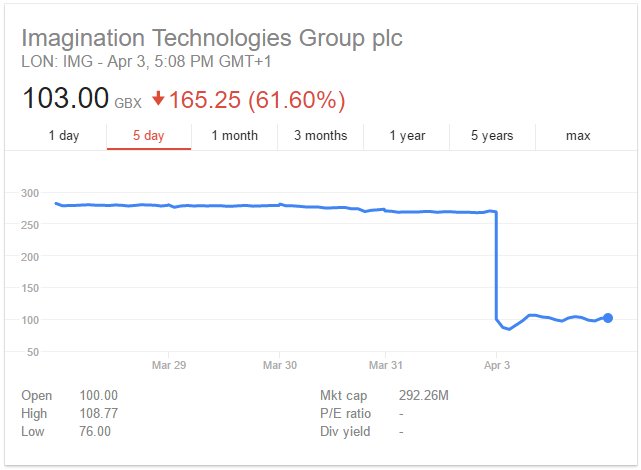The image size is (641, 470).
Task: Click the Mar 30 date label
Action: tap(281, 366)
